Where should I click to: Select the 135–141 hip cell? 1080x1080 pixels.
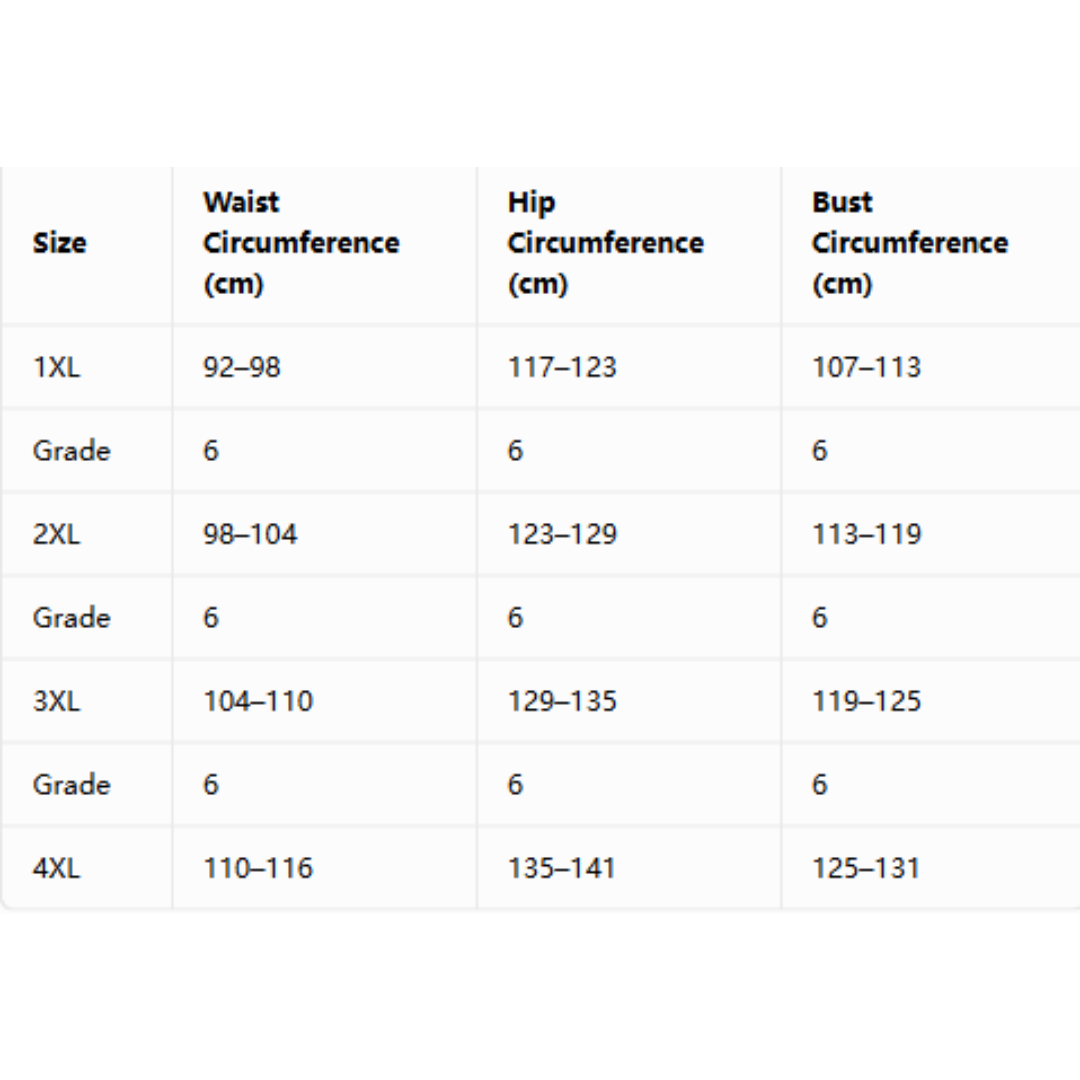point(561,868)
